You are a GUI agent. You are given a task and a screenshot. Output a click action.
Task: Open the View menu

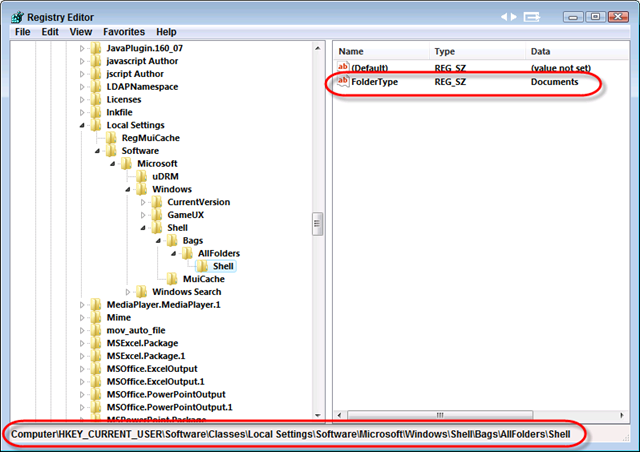[80, 32]
